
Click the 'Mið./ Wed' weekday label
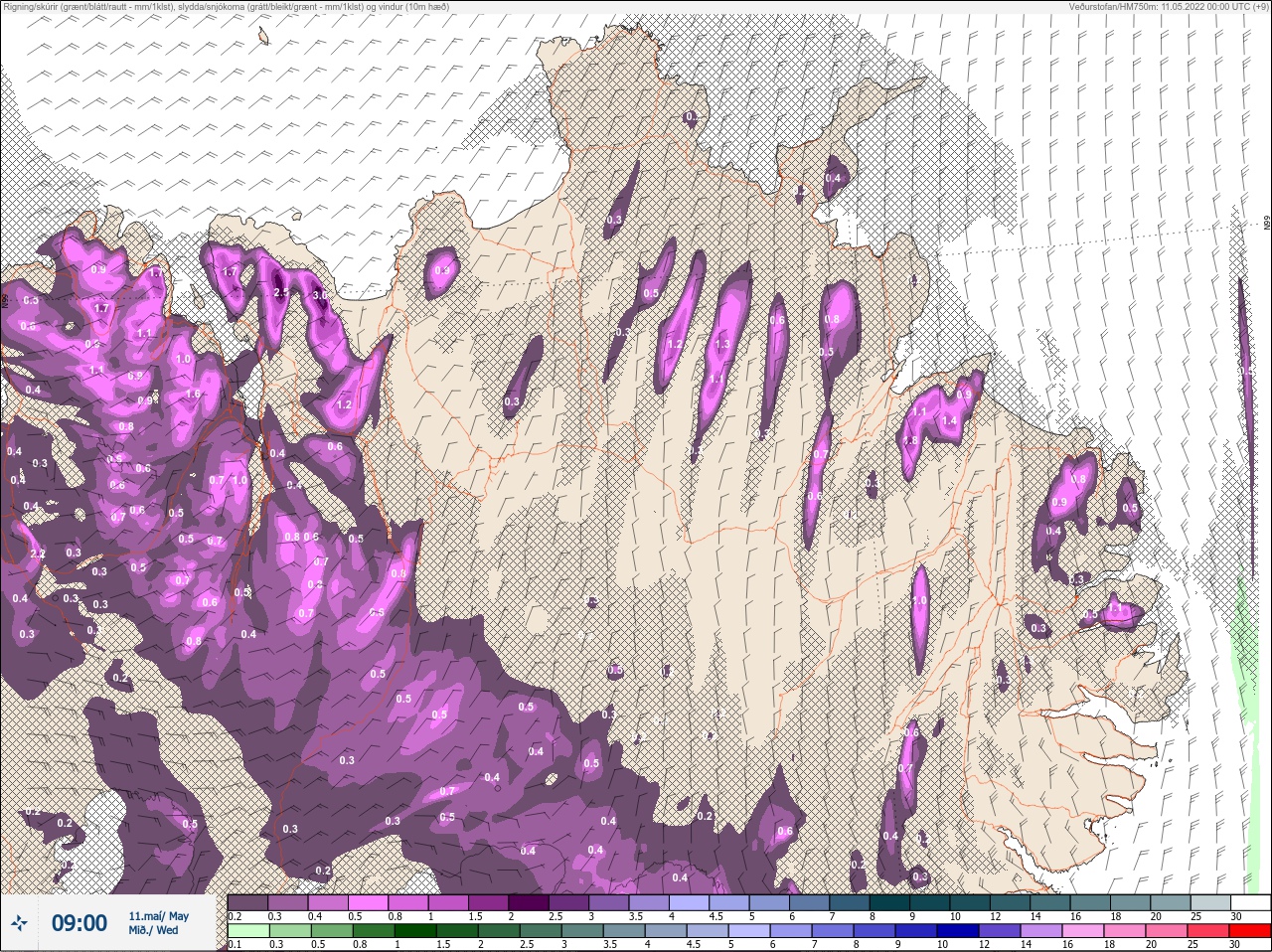(154, 930)
